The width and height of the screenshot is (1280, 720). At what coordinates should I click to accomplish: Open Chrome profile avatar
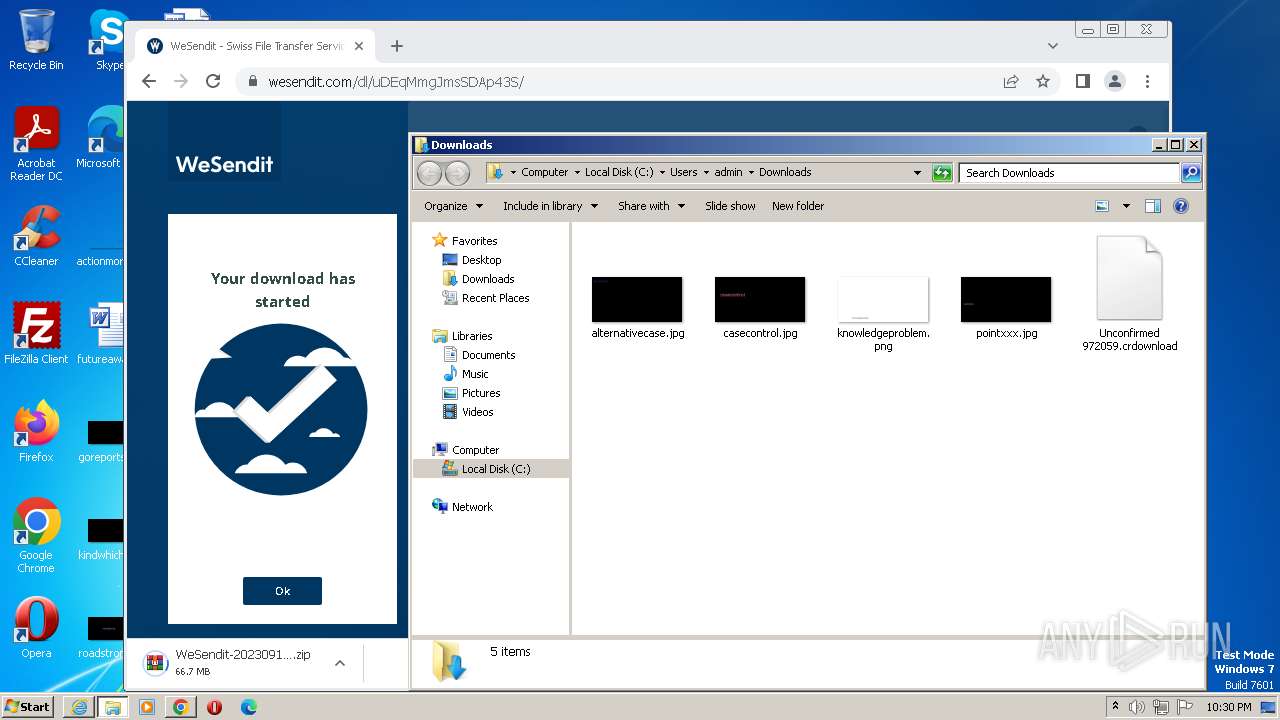tap(1115, 82)
